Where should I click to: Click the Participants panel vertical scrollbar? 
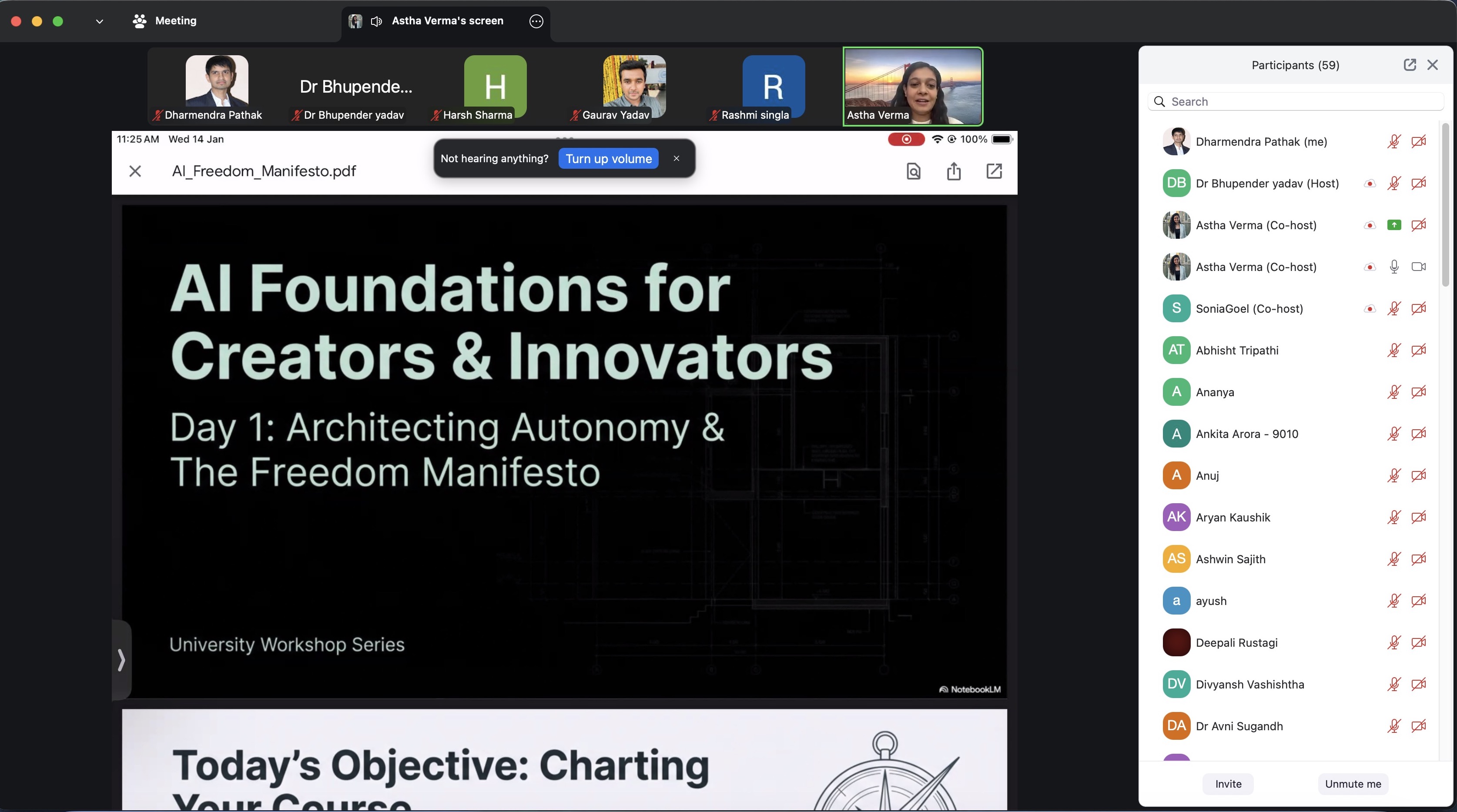pos(1445,205)
